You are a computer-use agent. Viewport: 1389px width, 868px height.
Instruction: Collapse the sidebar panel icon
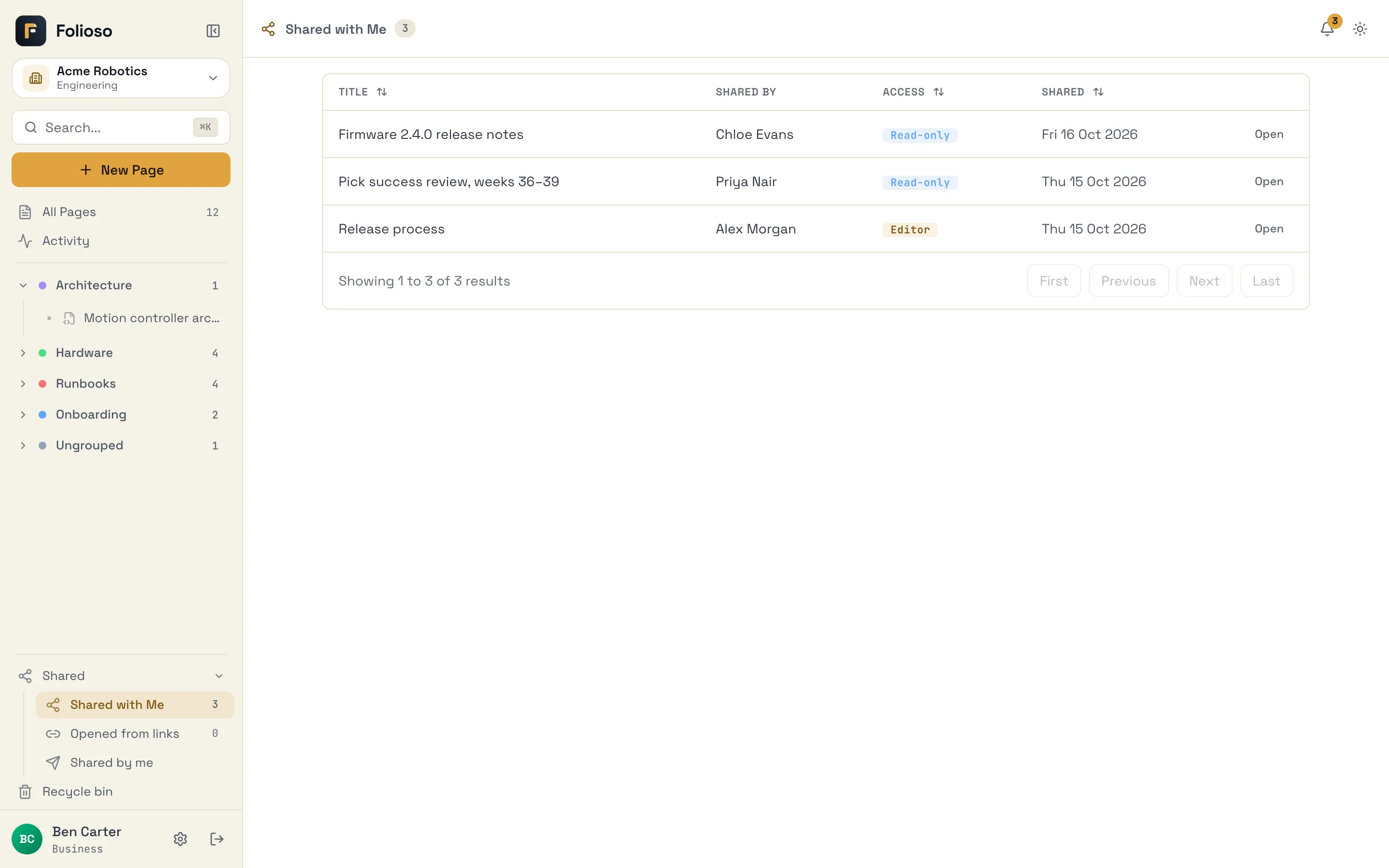[213, 31]
